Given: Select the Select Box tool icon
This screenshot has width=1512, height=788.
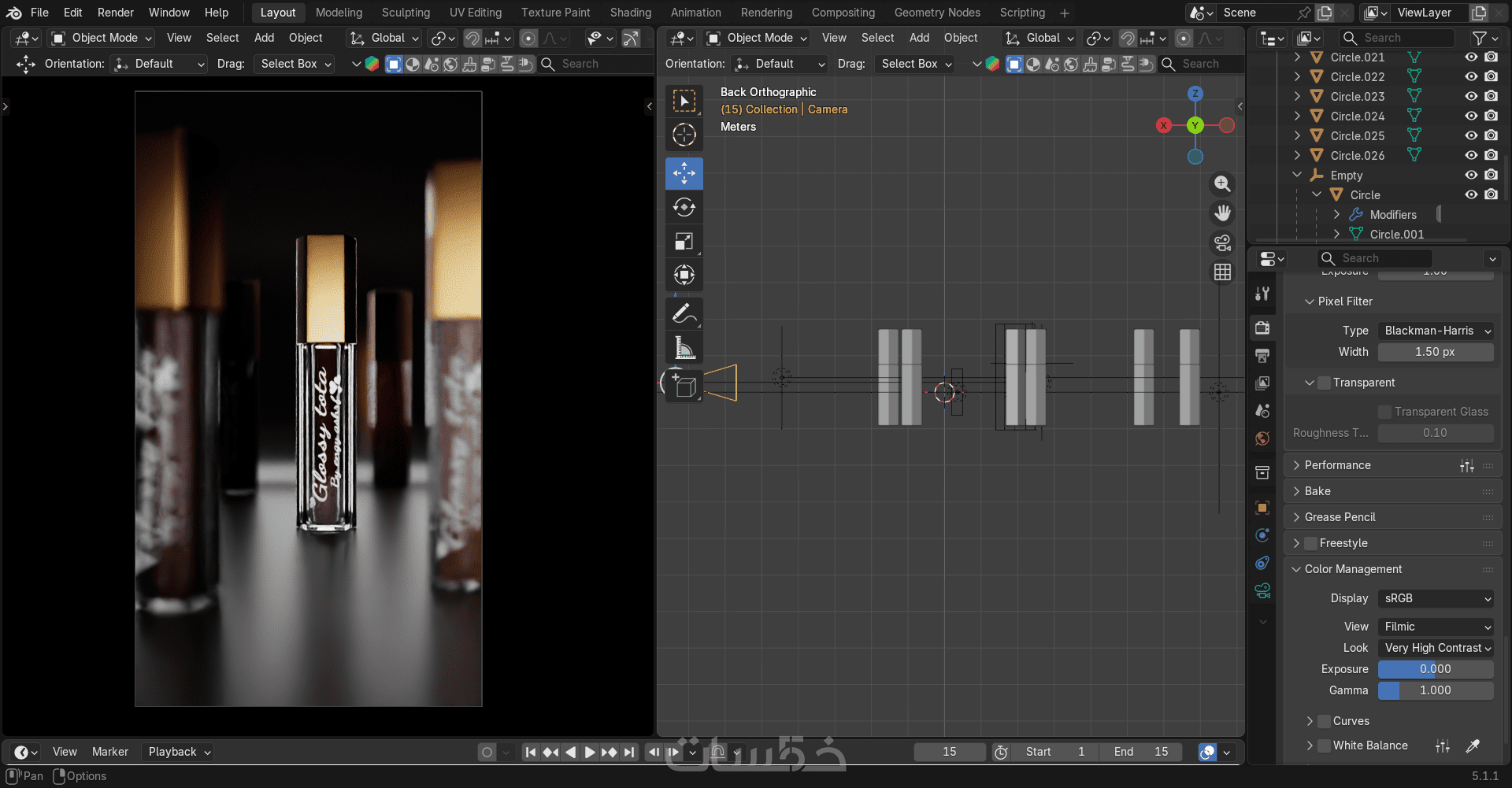Looking at the screenshot, I should (684, 102).
